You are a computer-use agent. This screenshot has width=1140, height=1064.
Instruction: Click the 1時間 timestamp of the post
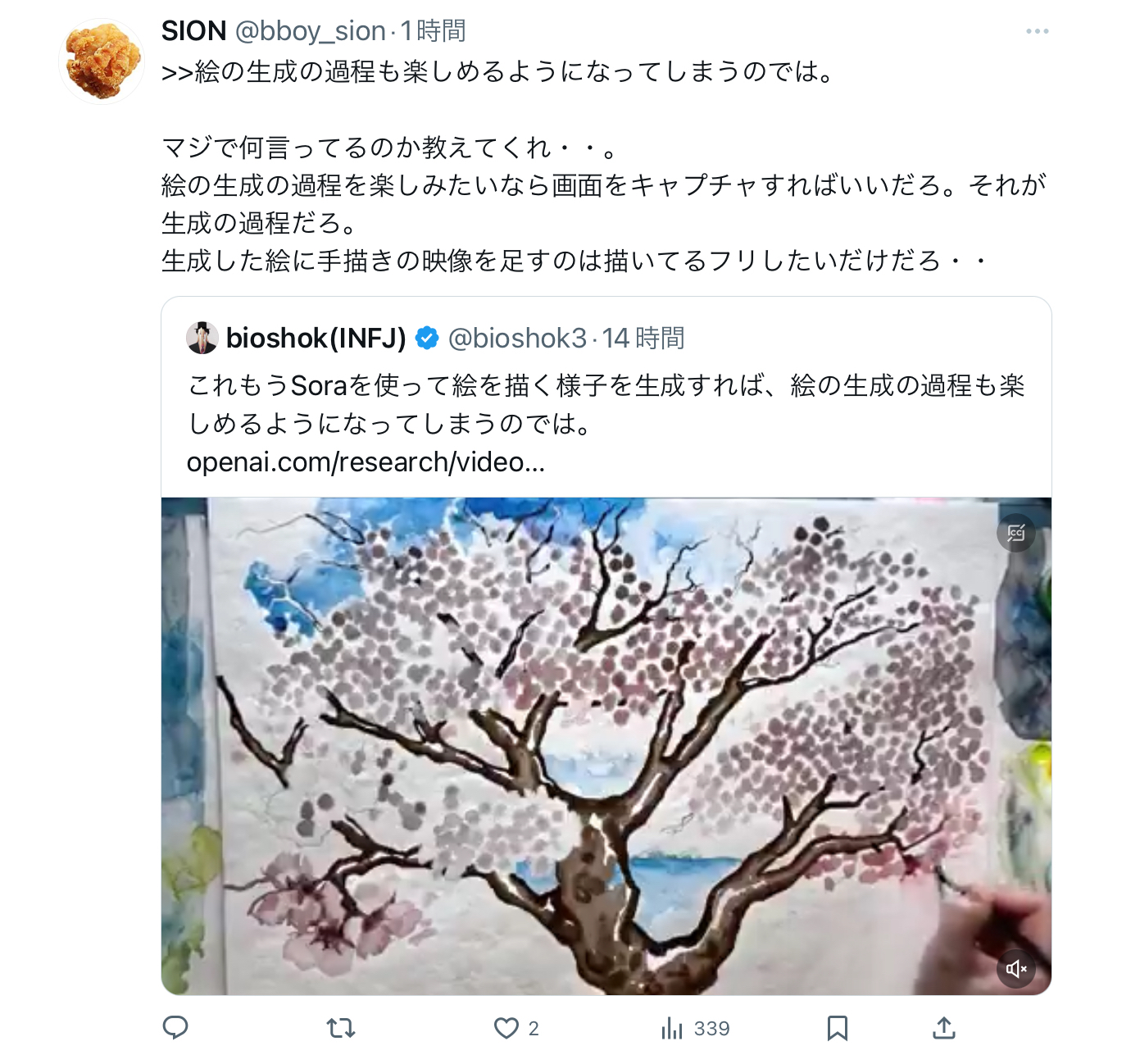tap(433, 31)
